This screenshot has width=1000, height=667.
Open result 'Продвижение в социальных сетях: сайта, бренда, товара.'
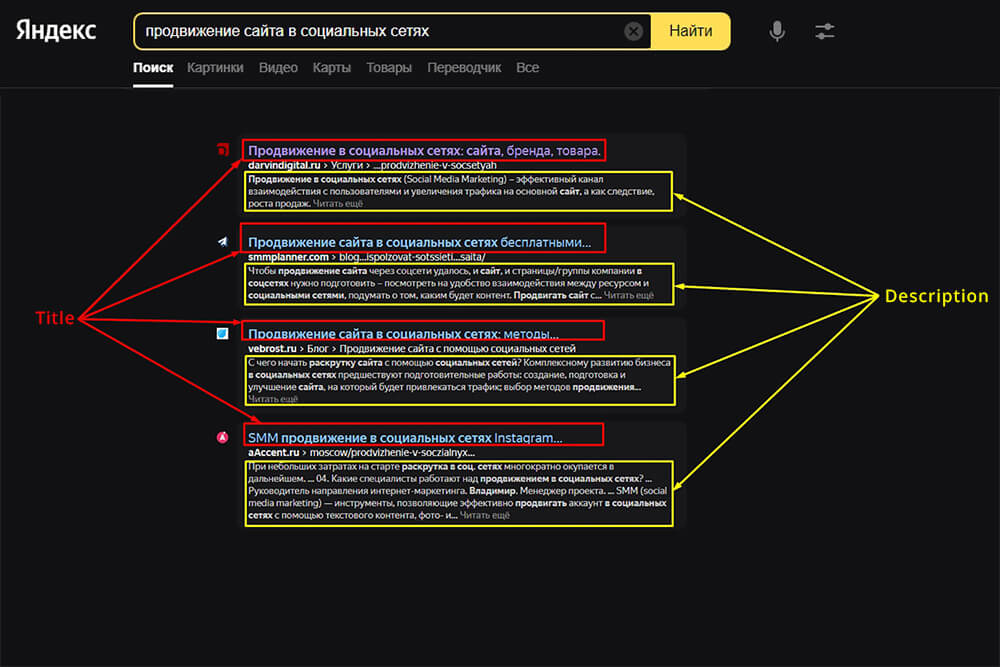(x=424, y=150)
